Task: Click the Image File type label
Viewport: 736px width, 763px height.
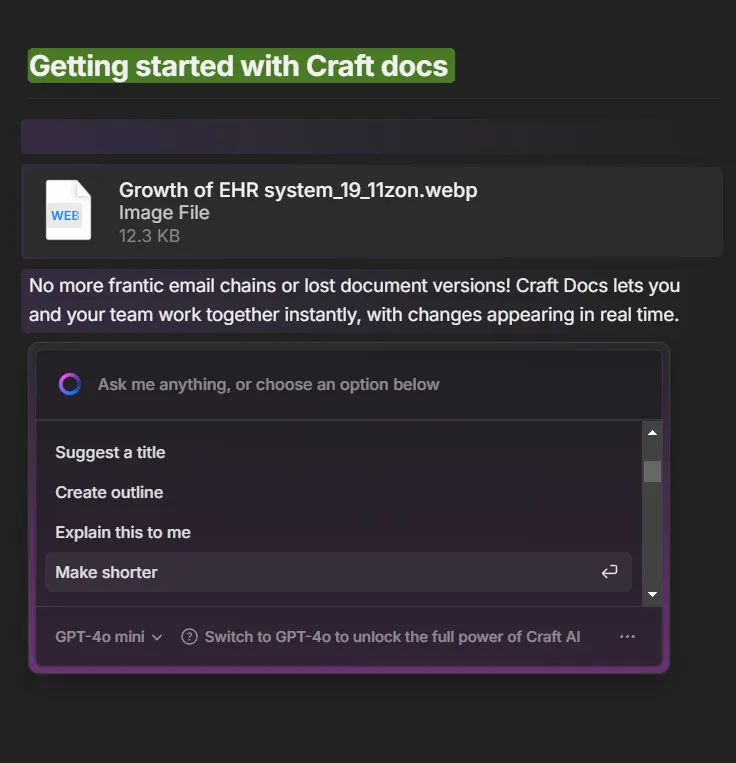Action: 164,213
